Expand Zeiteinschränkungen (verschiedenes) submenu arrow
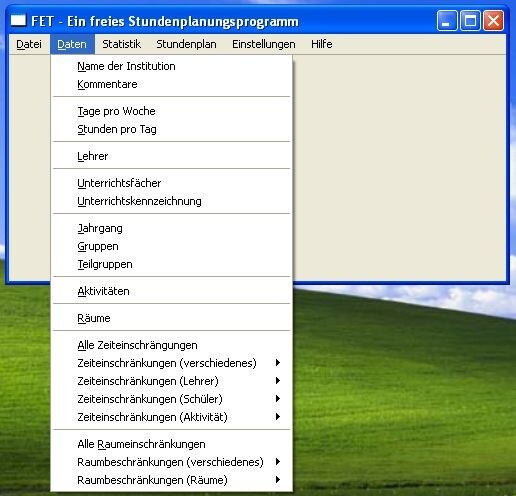Image resolution: width=516 pixels, height=496 pixels. tap(278, 363)
